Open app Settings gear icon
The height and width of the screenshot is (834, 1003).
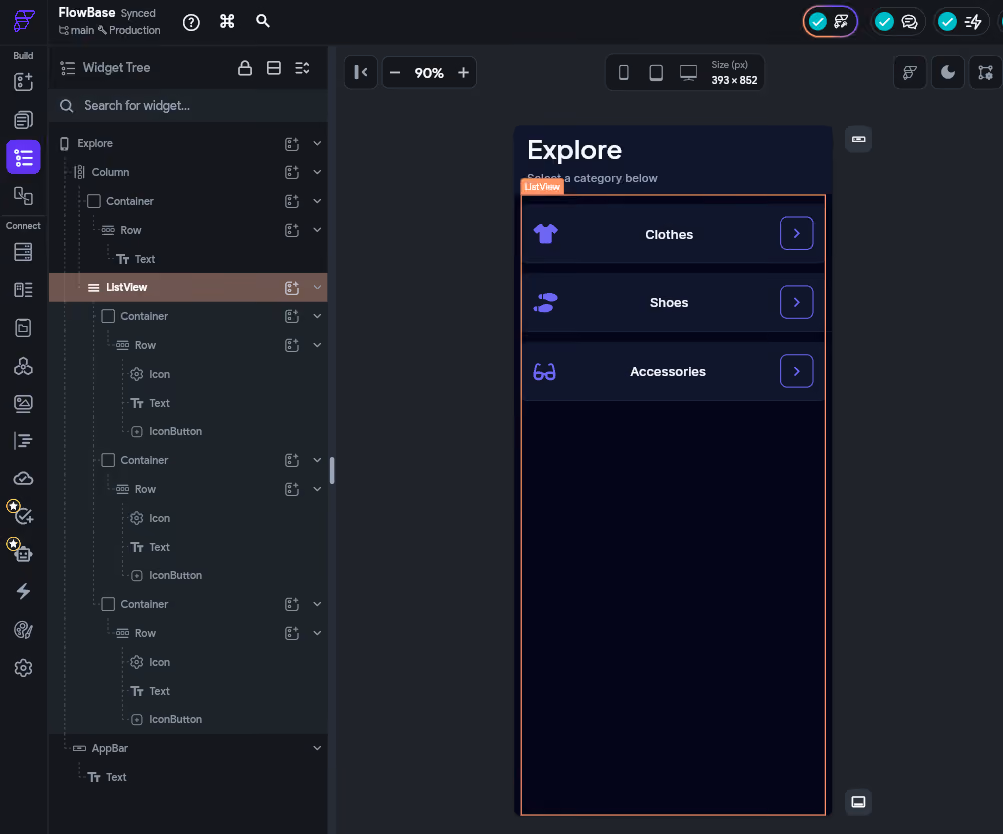click(x=23, y=668)
